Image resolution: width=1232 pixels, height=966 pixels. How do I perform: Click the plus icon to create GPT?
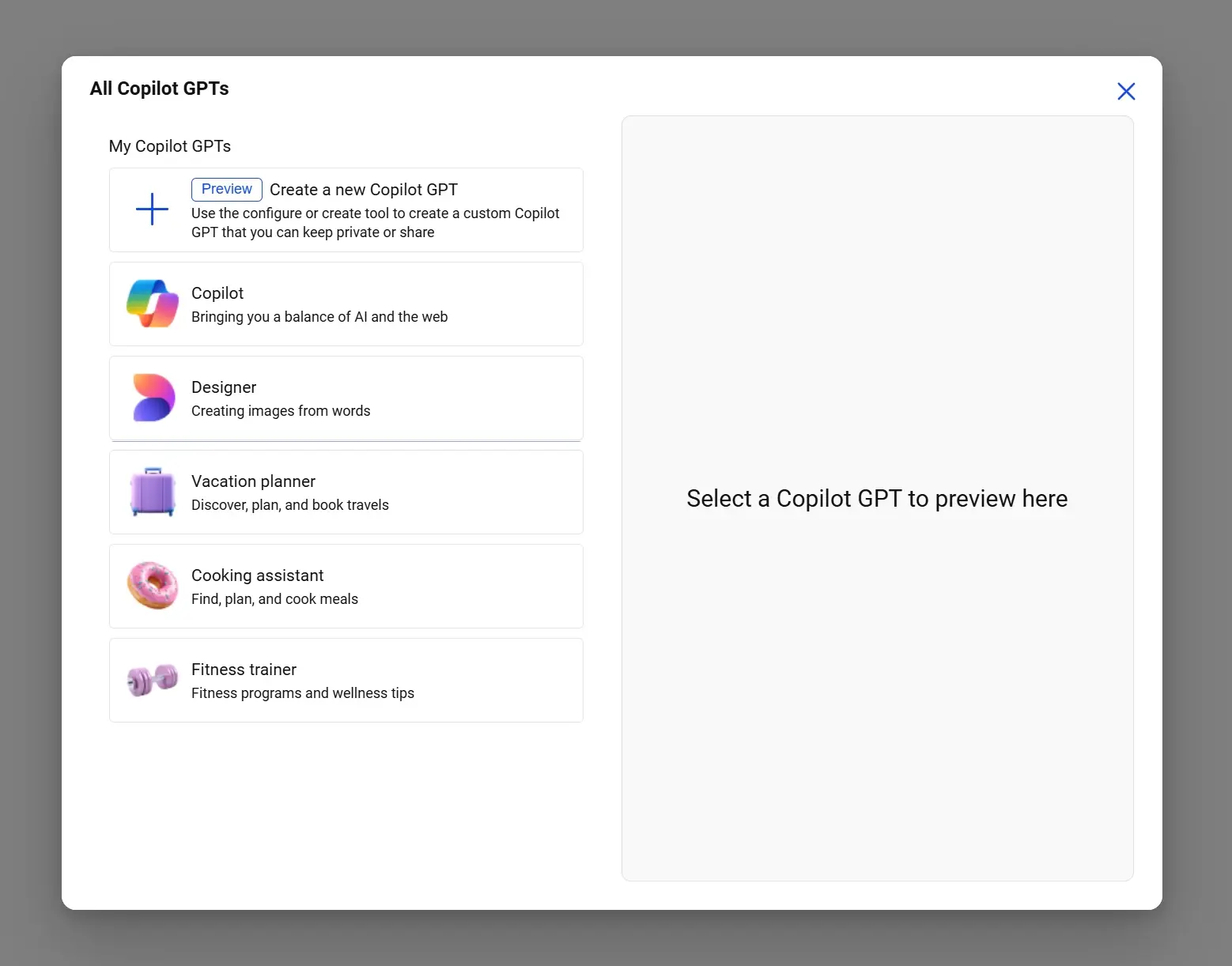(152, 209)
